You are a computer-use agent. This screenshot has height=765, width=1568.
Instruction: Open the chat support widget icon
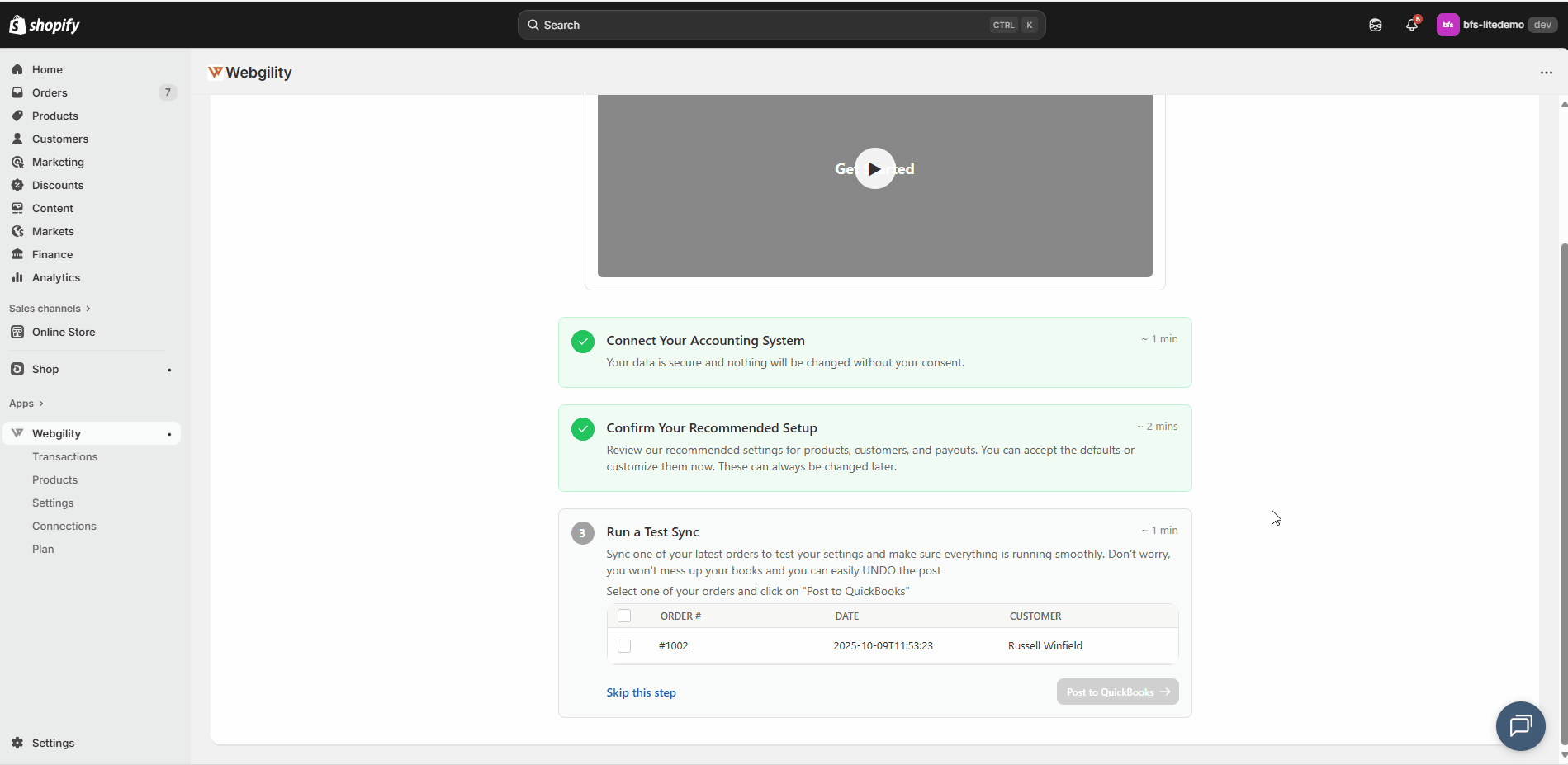point(1520,726)
